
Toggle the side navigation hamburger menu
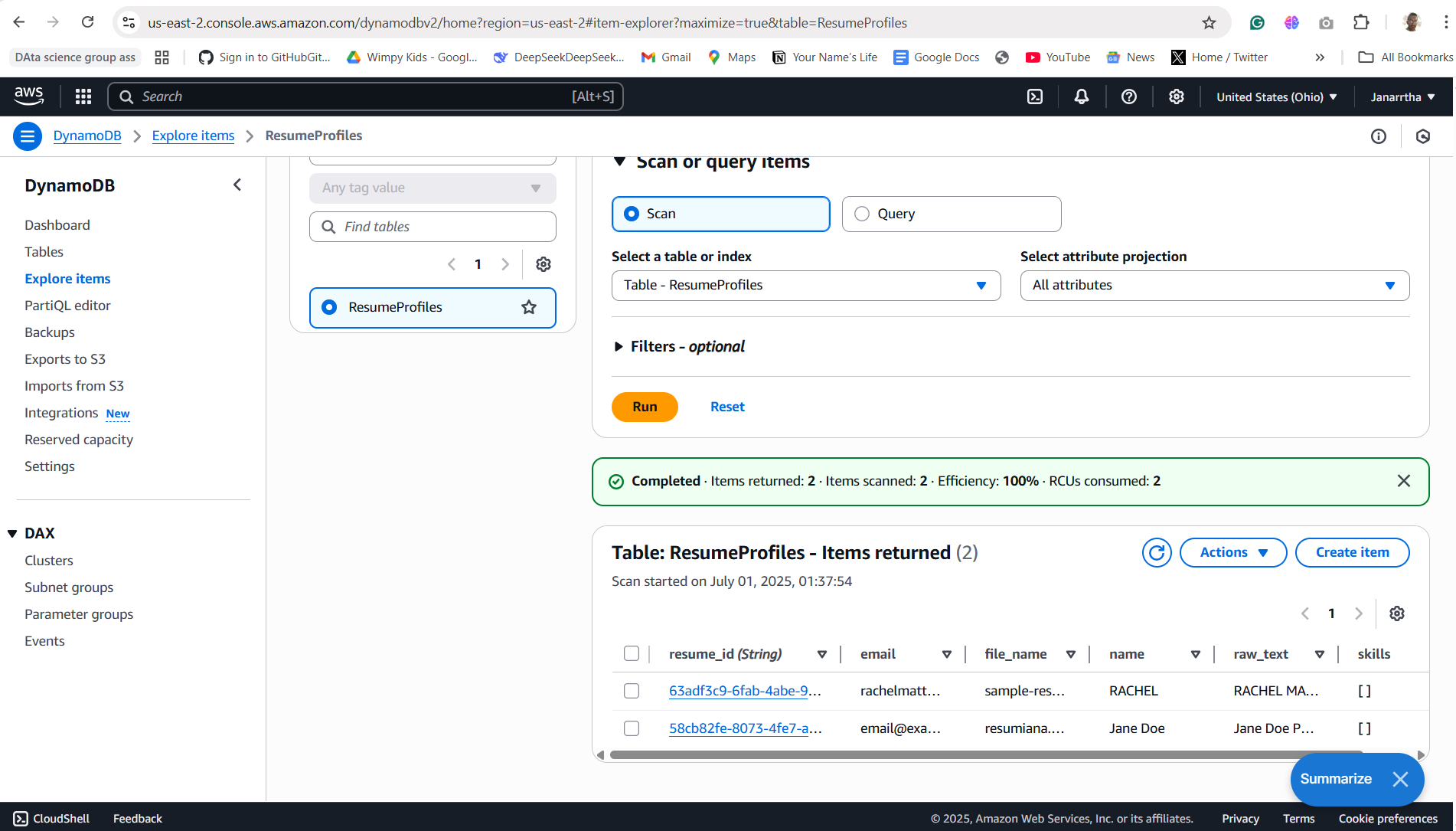[x=28, y=136]
